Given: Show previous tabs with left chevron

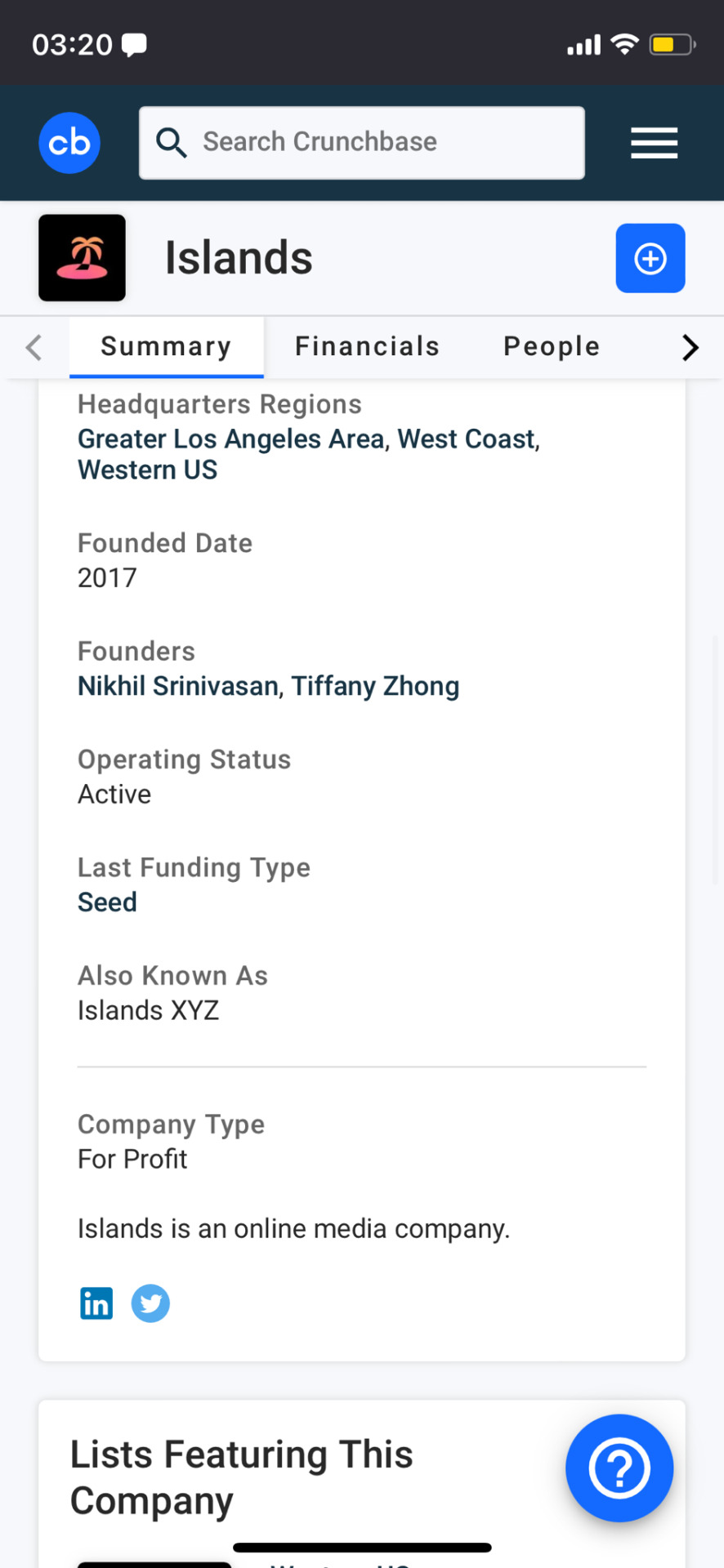Looking at the screenshot, I should click(x=34, y=347).
